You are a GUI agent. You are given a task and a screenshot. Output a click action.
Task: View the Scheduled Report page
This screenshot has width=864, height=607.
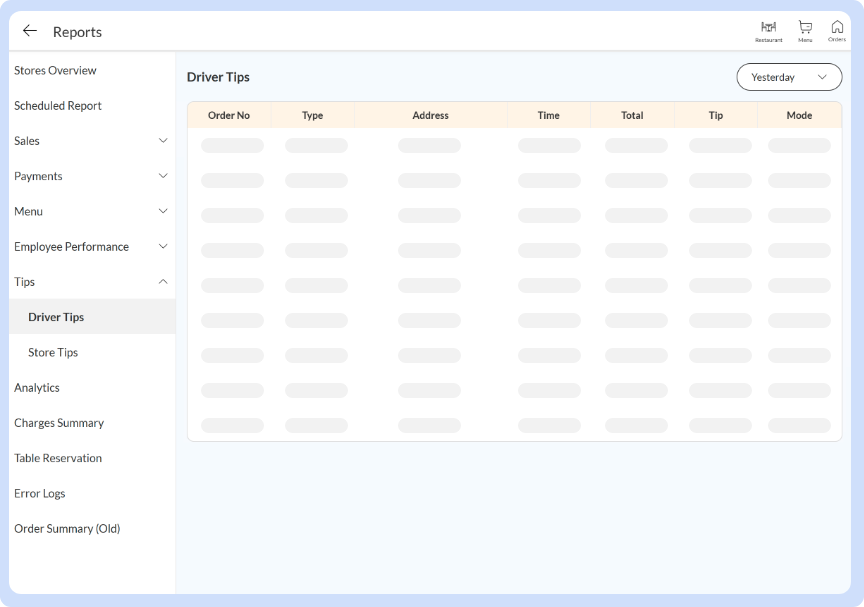[x=58, y=105]
